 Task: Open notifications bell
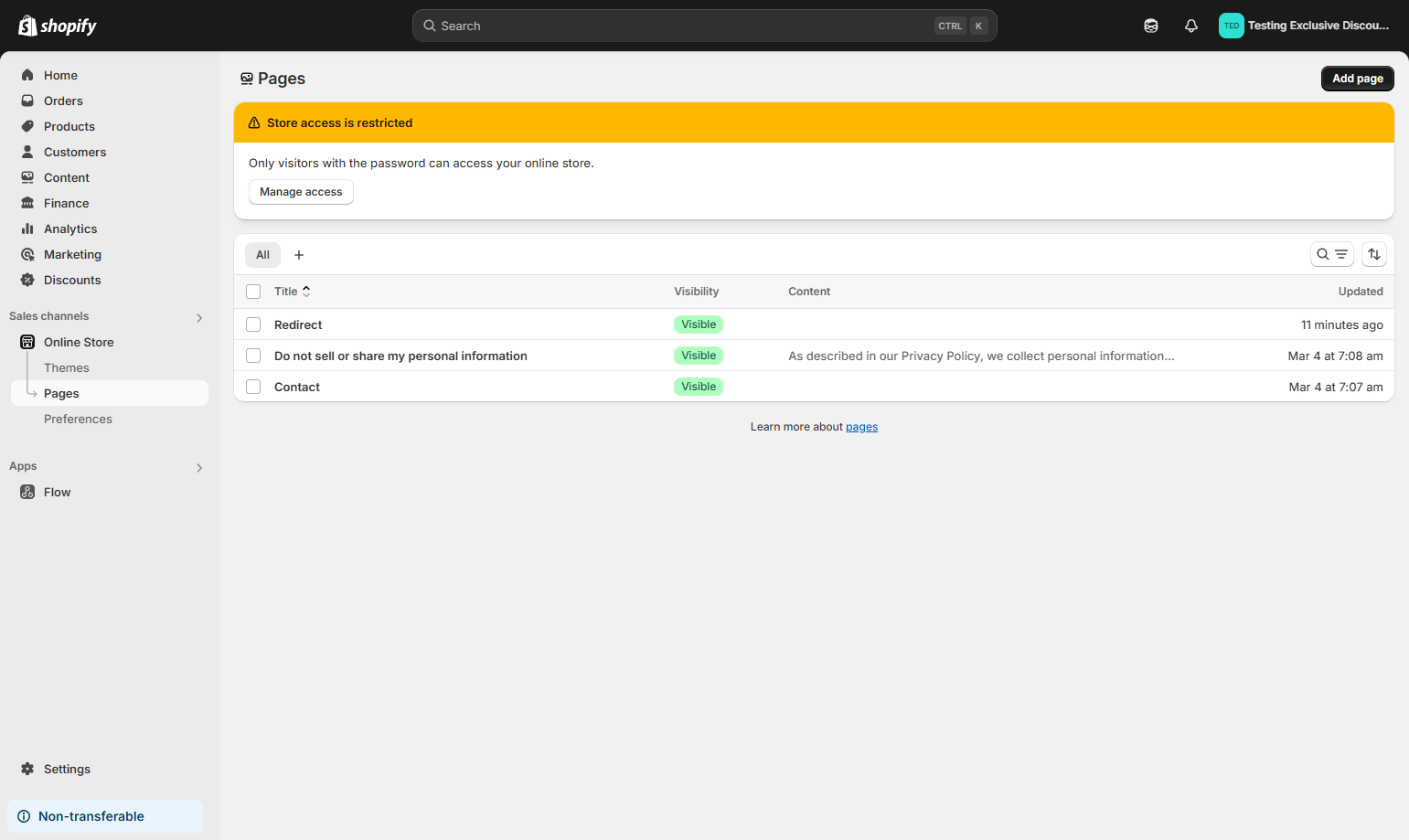[1191, 26]
